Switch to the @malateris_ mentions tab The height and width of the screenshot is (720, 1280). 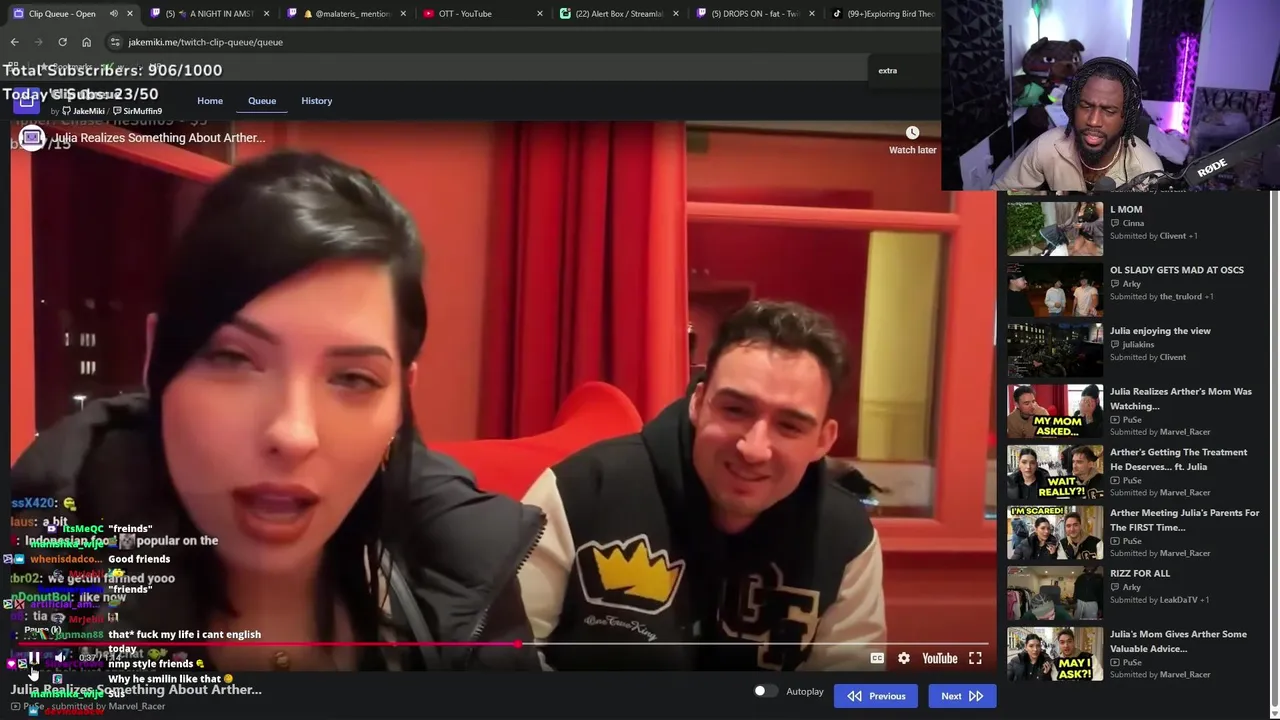[x=346, y=14]
